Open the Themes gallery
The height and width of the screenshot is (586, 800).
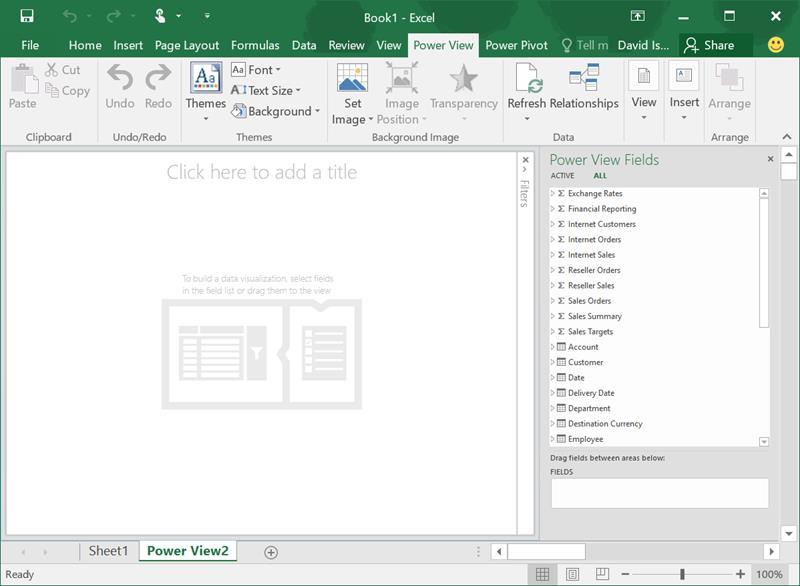tap(206, 92)
